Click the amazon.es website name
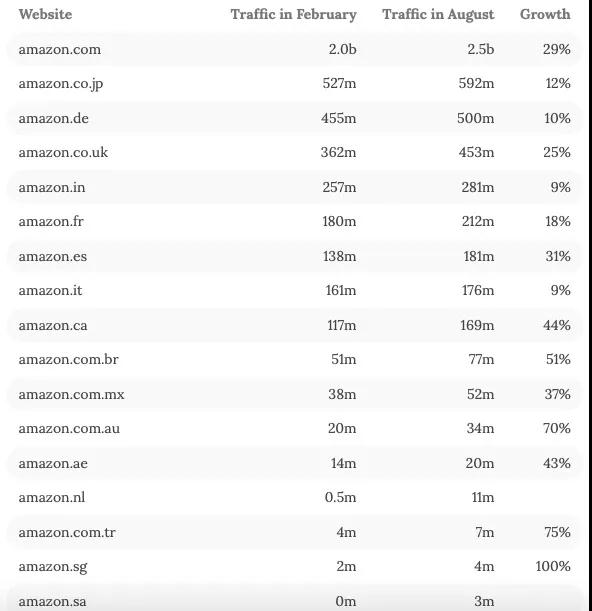 [53, 256]
